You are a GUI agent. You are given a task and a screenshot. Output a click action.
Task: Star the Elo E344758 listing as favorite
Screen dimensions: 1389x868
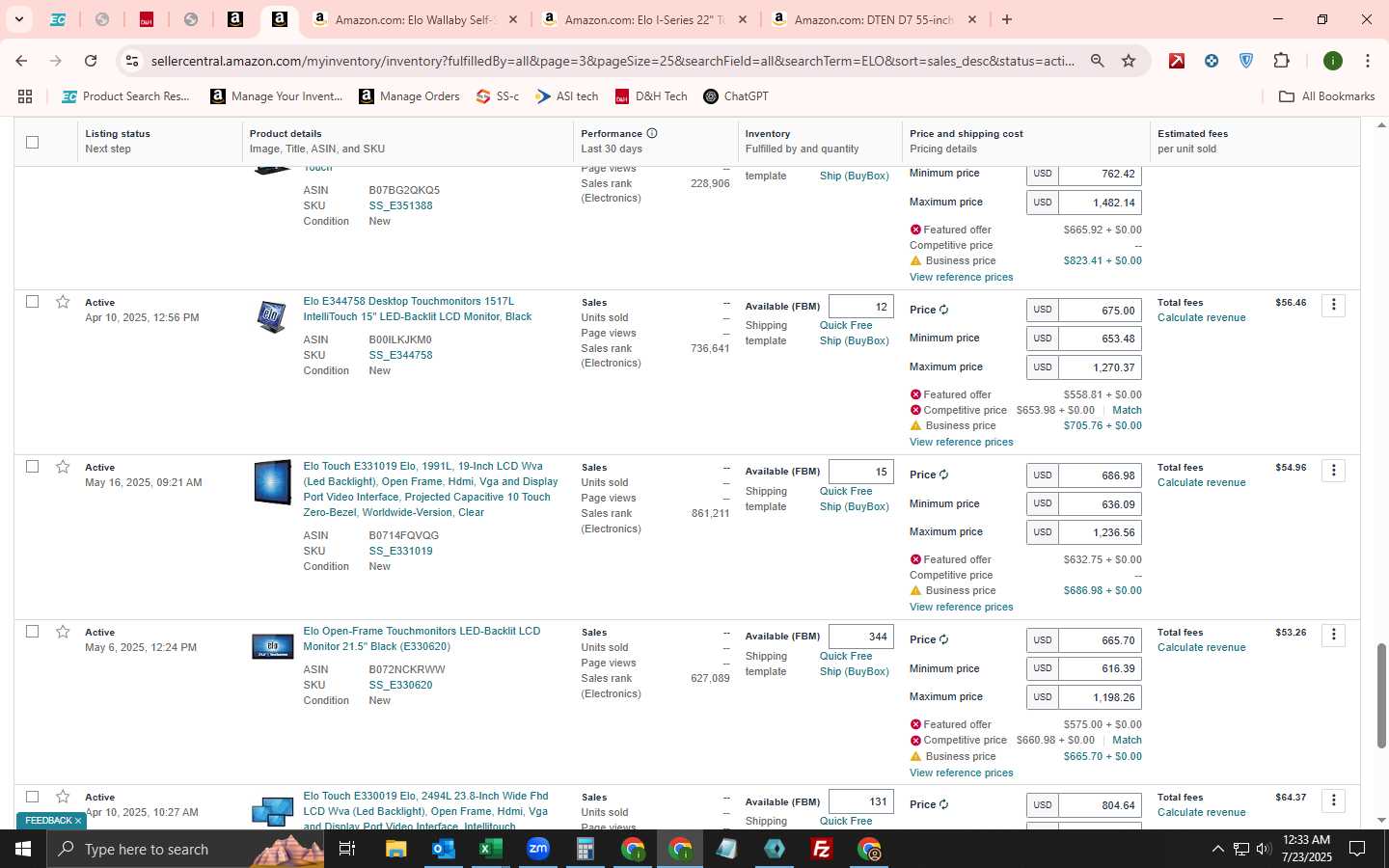63,302
